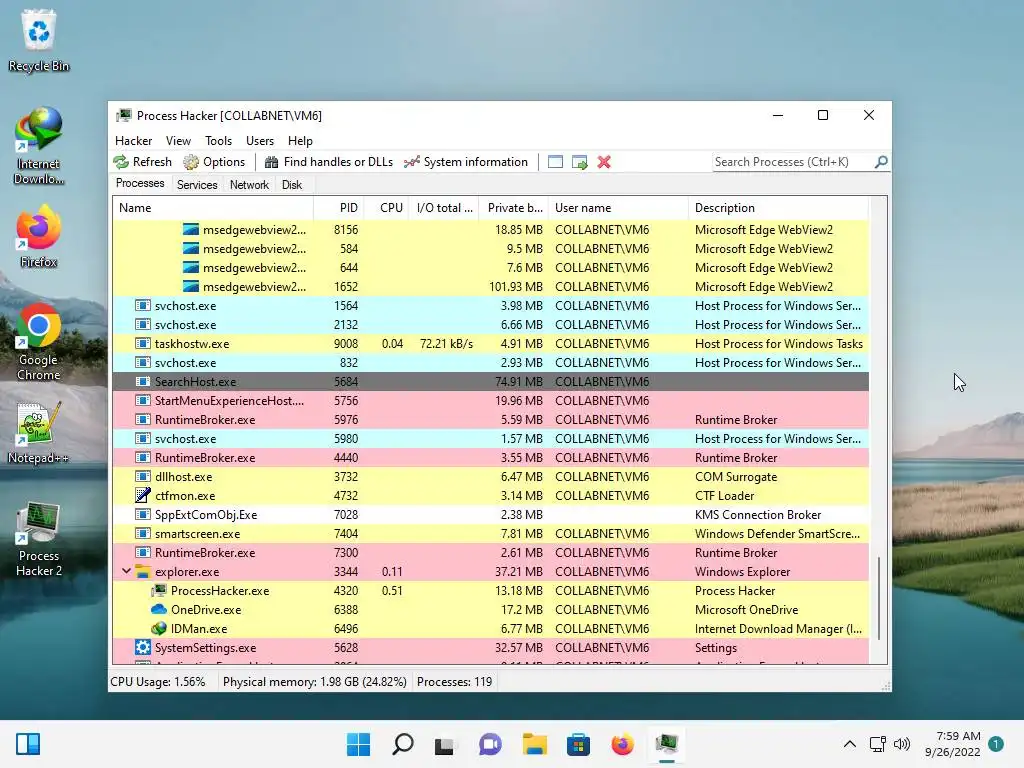Click the 72.21 kB/s I/O value
The width and height of the screenshot is (1024, 768).
(x=446, y=344)
